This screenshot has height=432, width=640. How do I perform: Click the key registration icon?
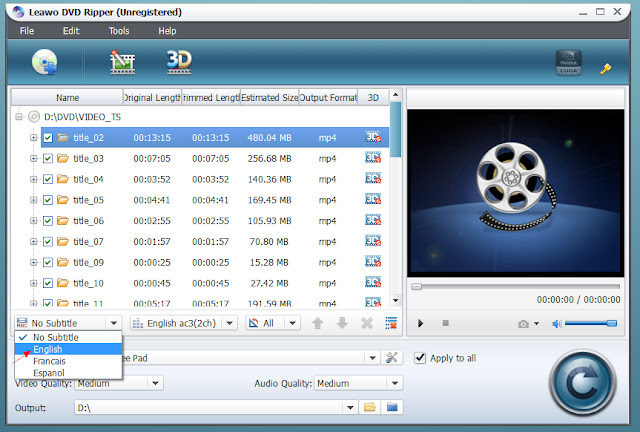606,69
